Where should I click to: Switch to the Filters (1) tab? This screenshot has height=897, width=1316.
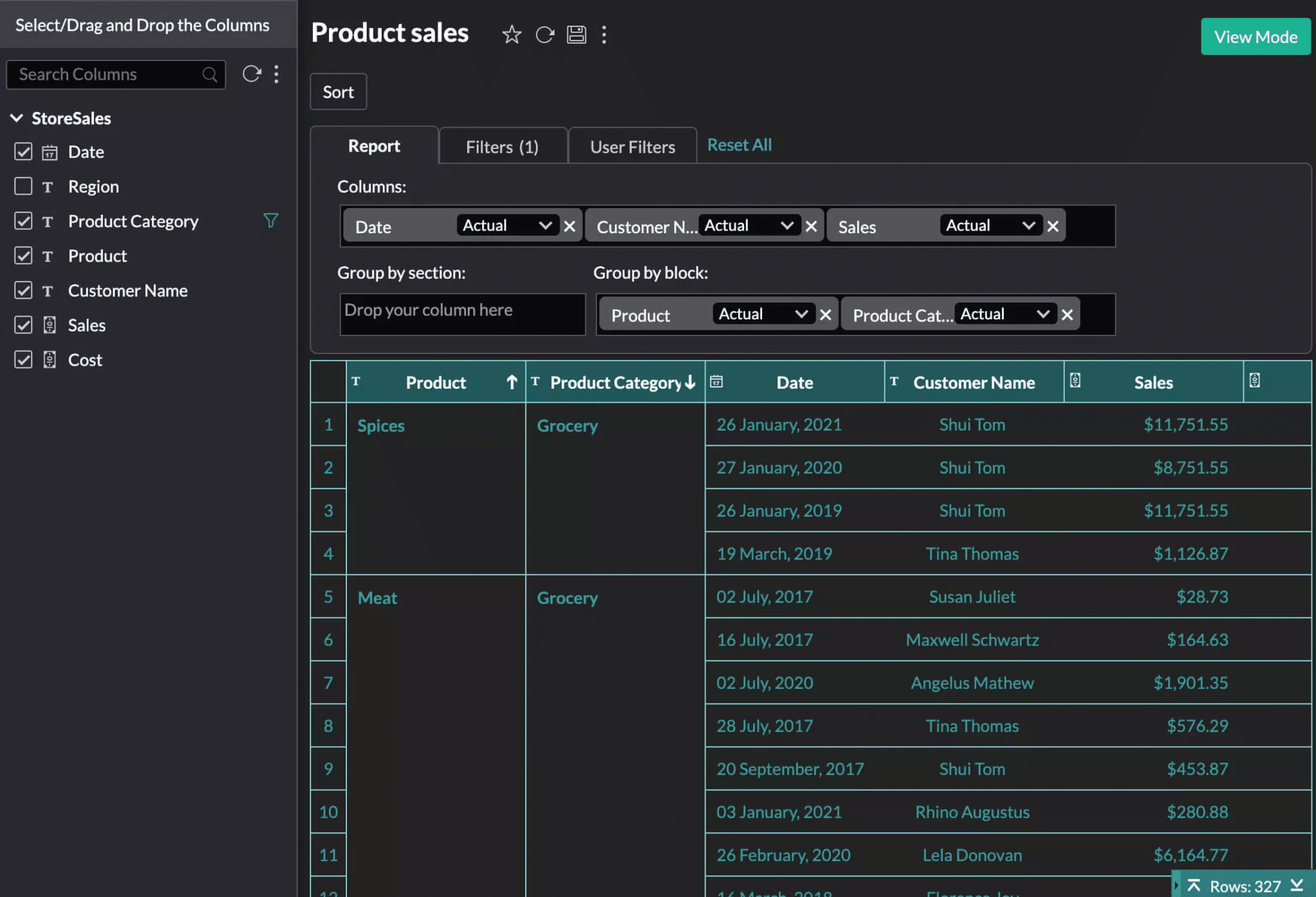502,147
